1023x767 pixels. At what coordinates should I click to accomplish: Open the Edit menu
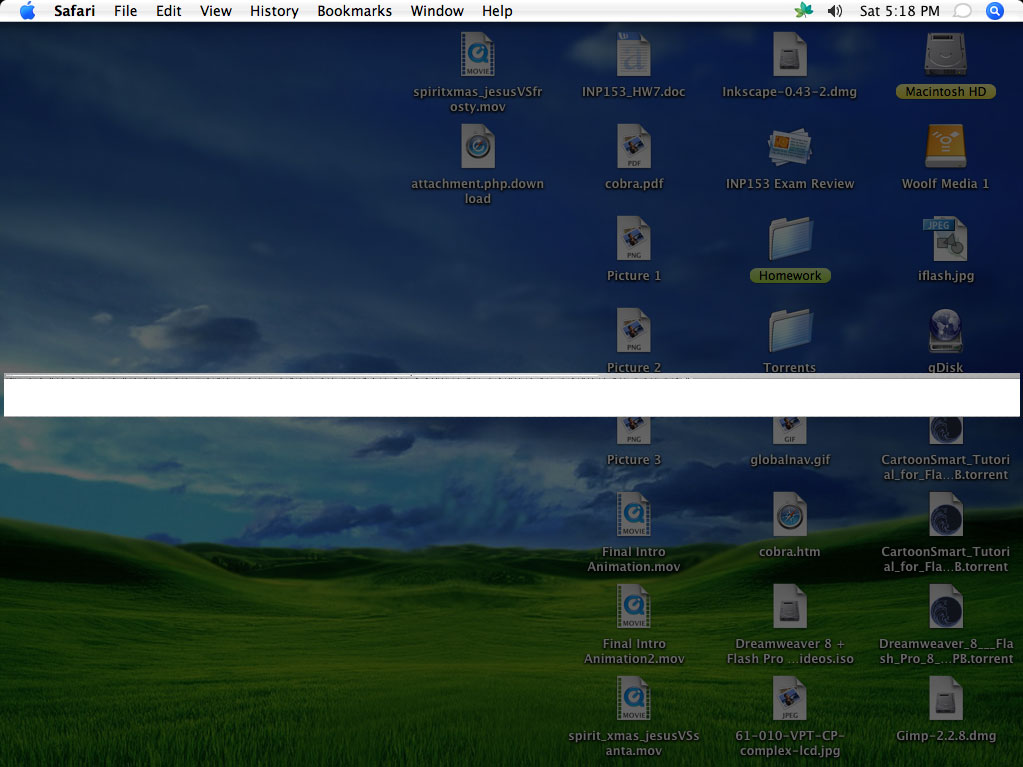click(168, 11)
